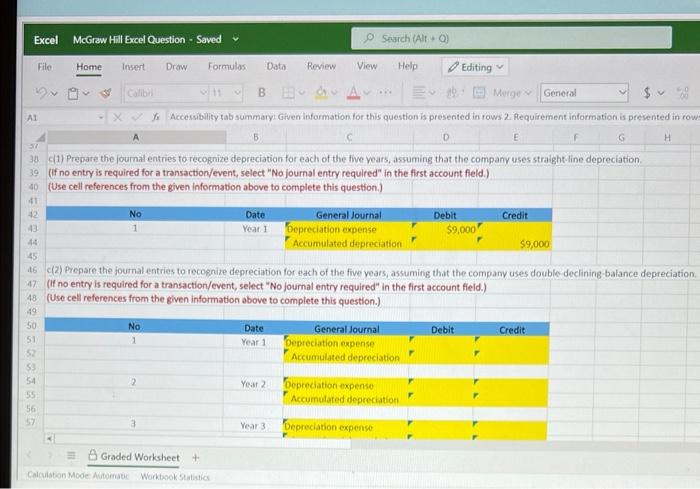Open the Data tab
The image size is (700, 489).
click(276, 66)
